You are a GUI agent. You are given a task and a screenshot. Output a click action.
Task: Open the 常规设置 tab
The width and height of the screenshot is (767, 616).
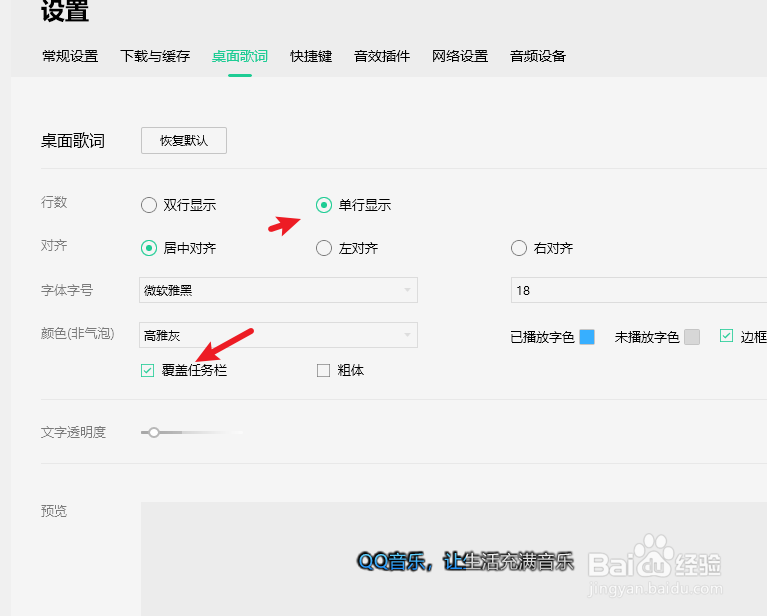coord(70,56)
